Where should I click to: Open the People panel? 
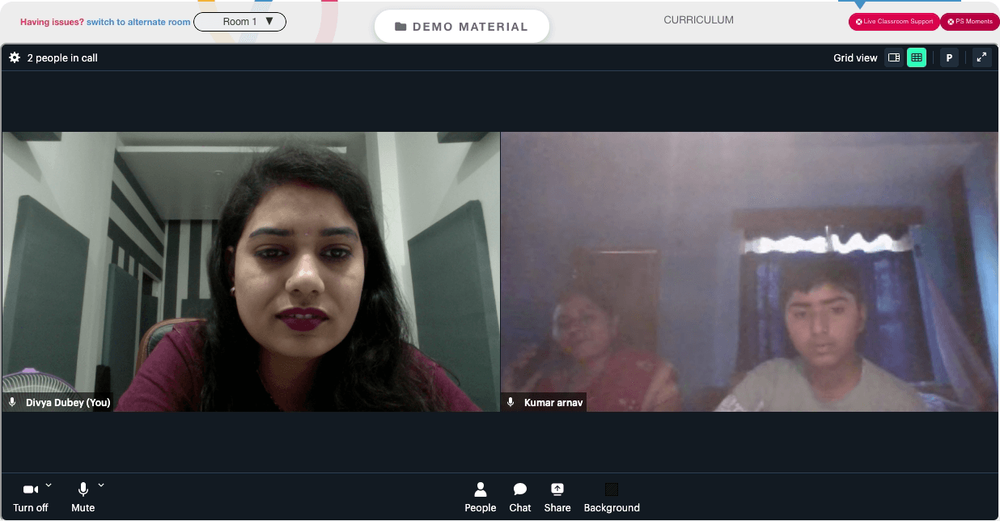point(480,497)
